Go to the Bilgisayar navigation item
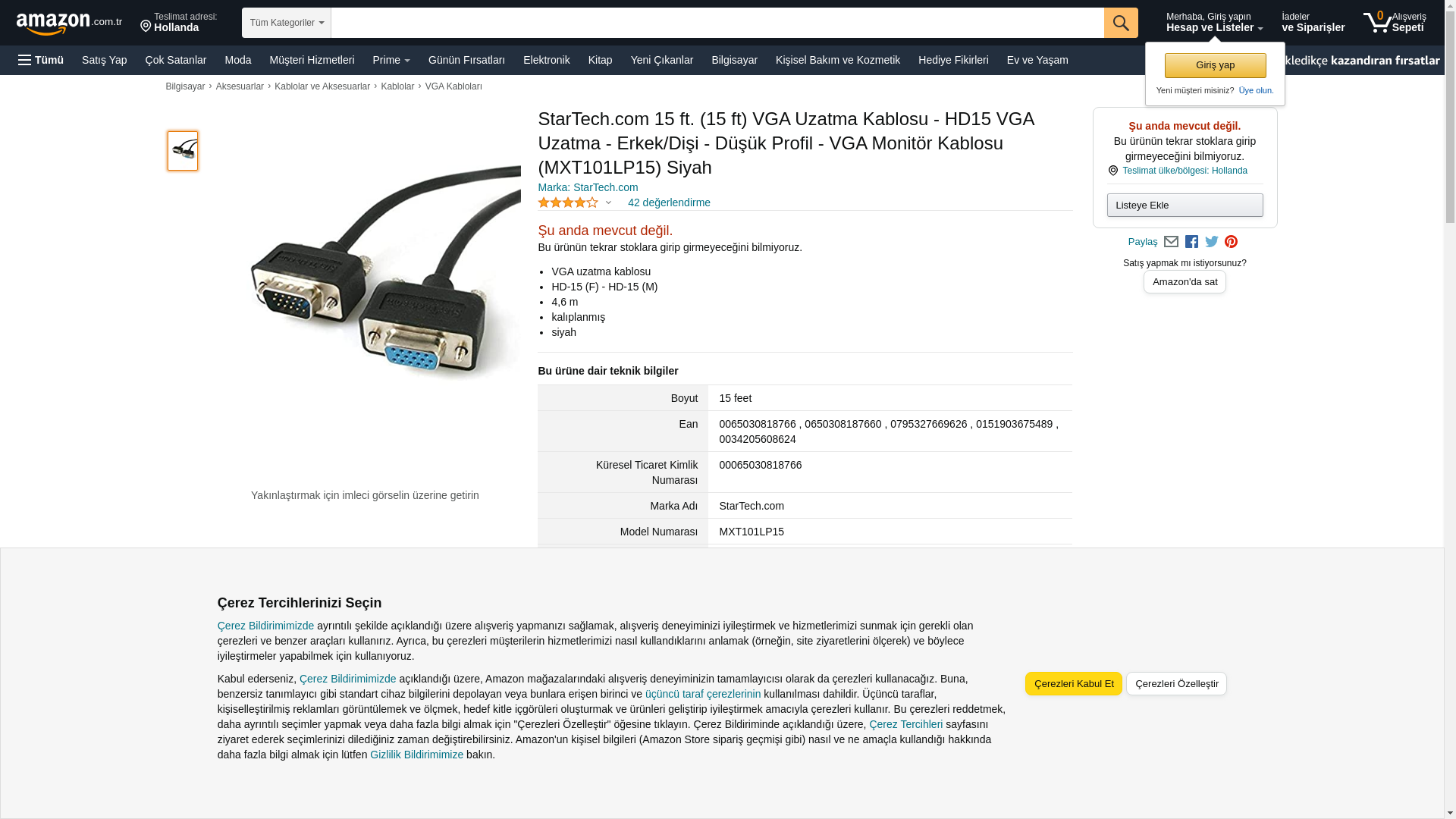This screenshot has width=1456, height=819. pyautogui.click(x=734, y=60)
